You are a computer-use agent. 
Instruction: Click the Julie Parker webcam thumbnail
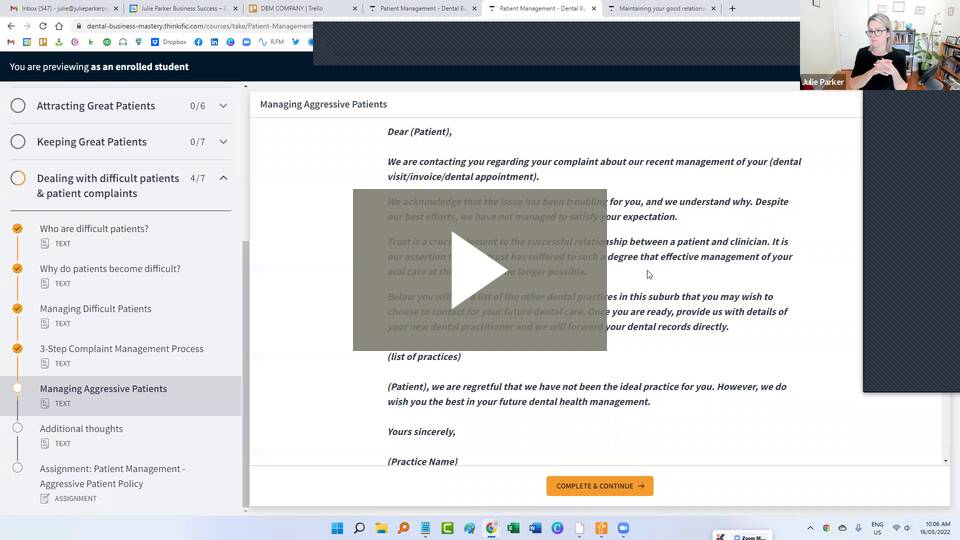pyautogui.click(x=880, y=45)
